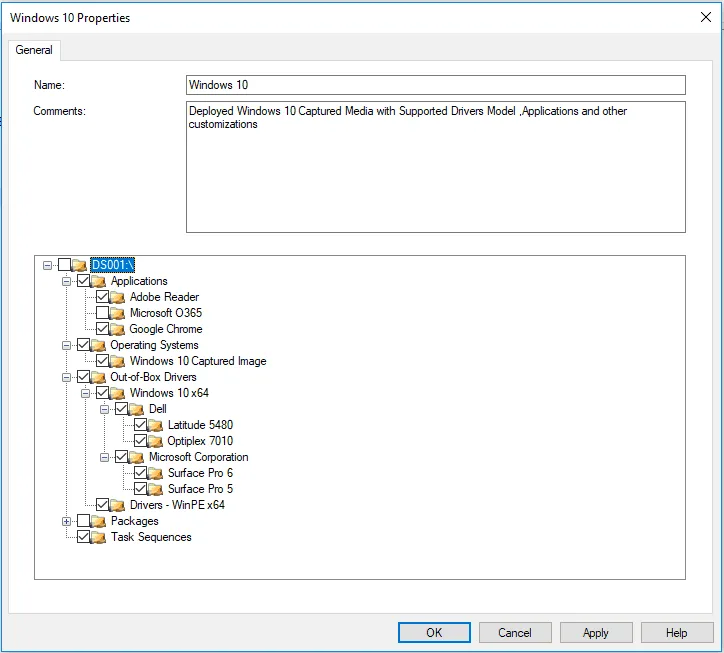Check the DS001 root checkbox

(x=65, y=265)
